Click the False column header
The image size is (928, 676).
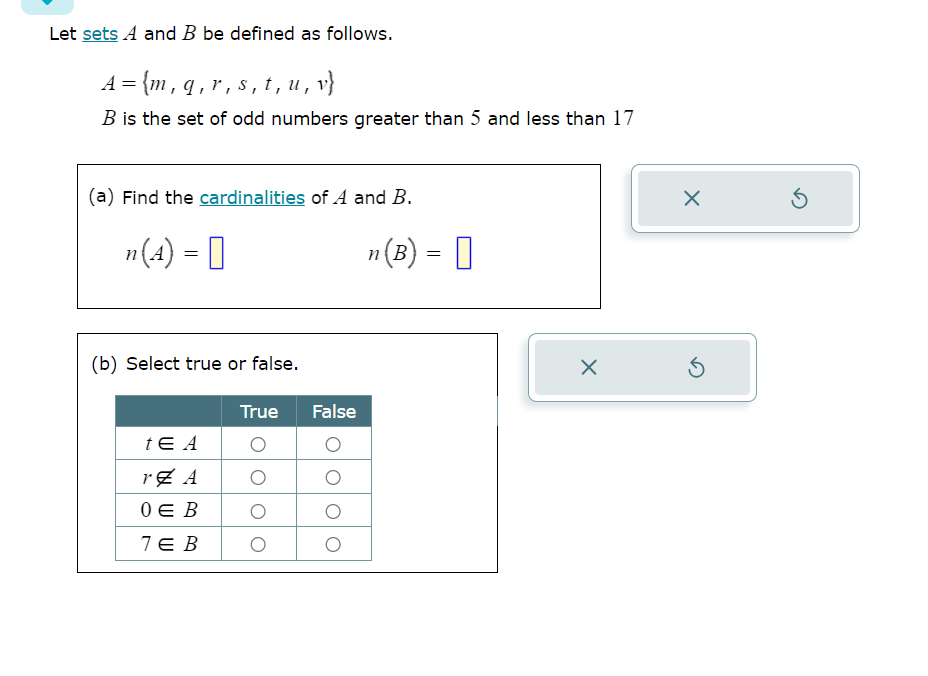pyautogui.click(x=333, y=411)
